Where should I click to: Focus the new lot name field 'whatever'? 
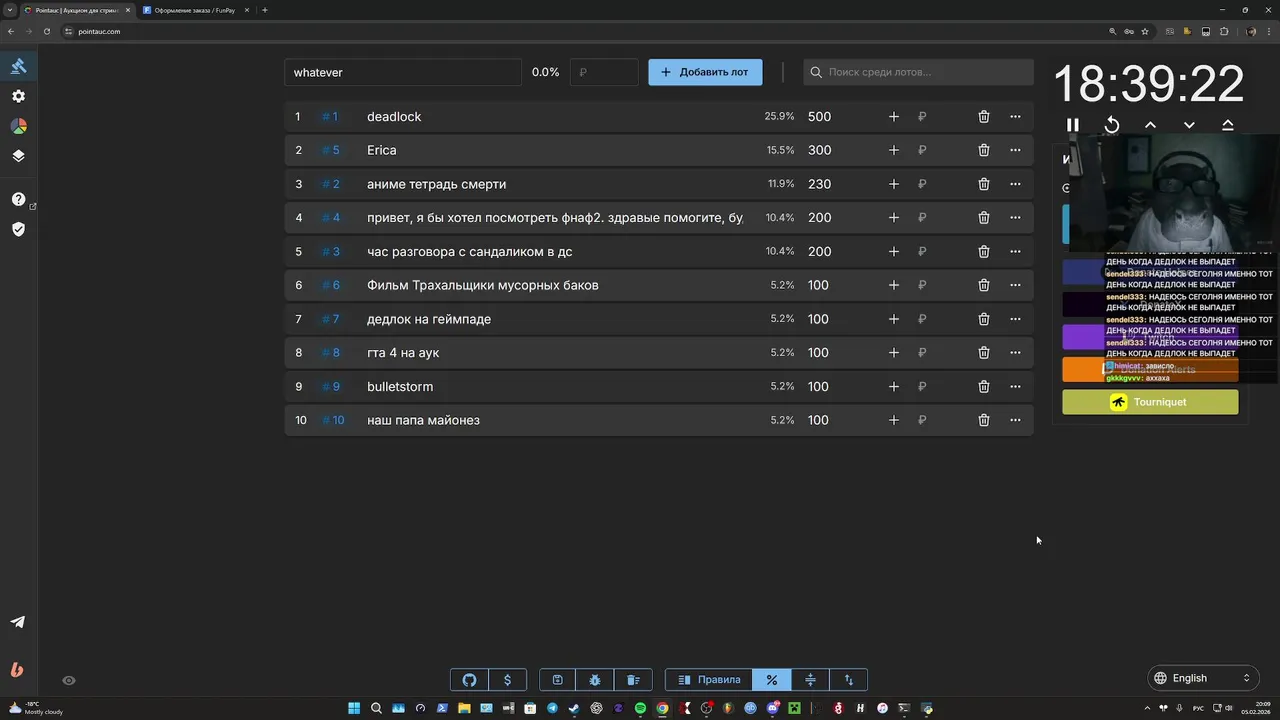coord(403,72)
